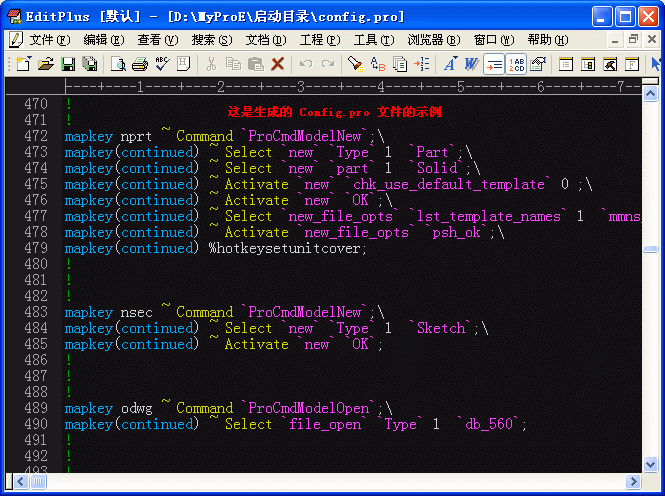665x496 pixels.
Task: Click 'ProCmdModelOpen' on line 489
Action: pyautogui.click(x=308, y=408)
